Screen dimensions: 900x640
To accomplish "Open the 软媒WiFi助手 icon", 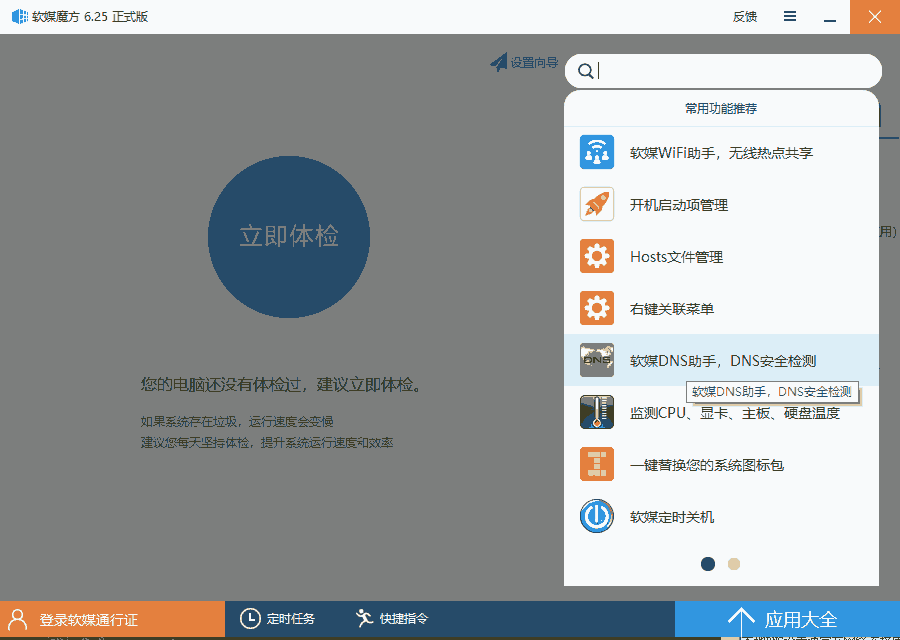I will (x=597, y=152).
